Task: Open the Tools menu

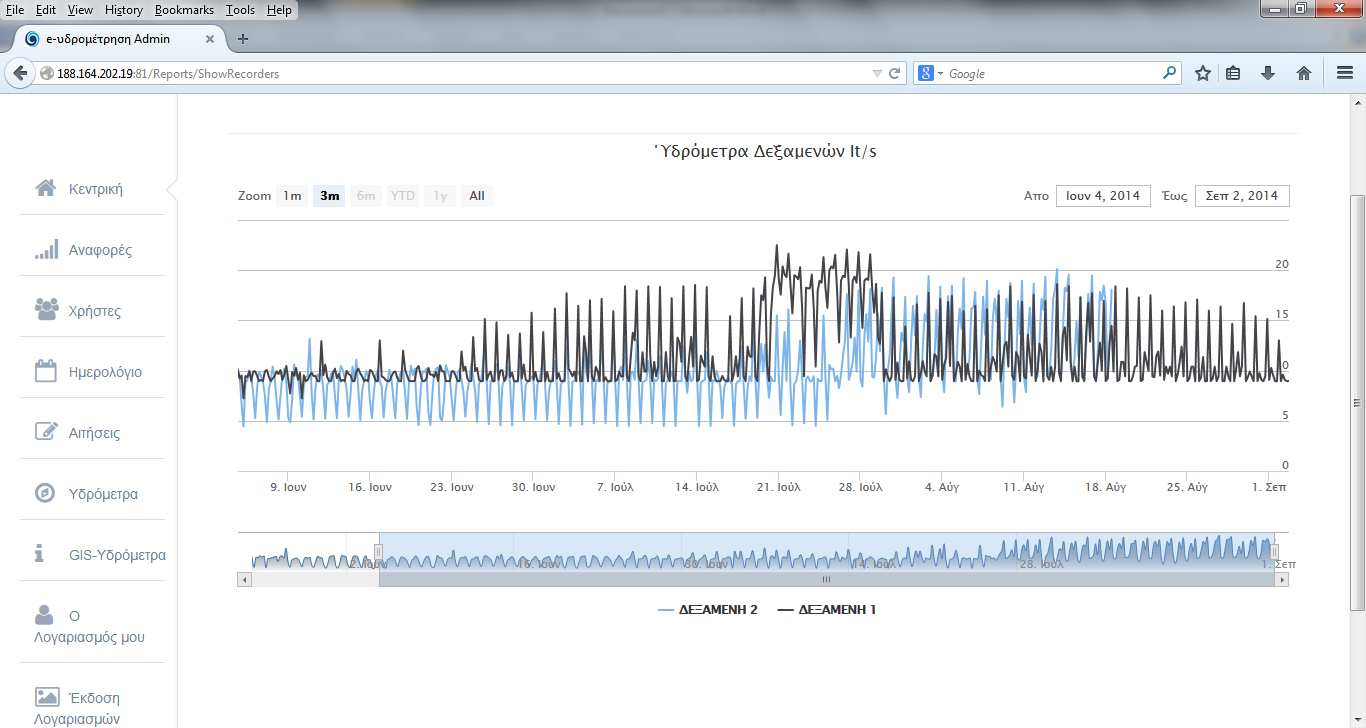Action: click(x=240, y=10)
